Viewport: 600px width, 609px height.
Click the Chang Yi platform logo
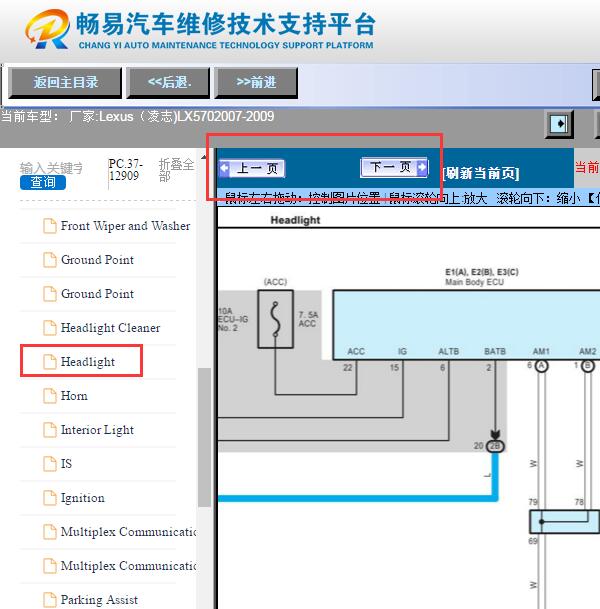click(x=200, y=30)
